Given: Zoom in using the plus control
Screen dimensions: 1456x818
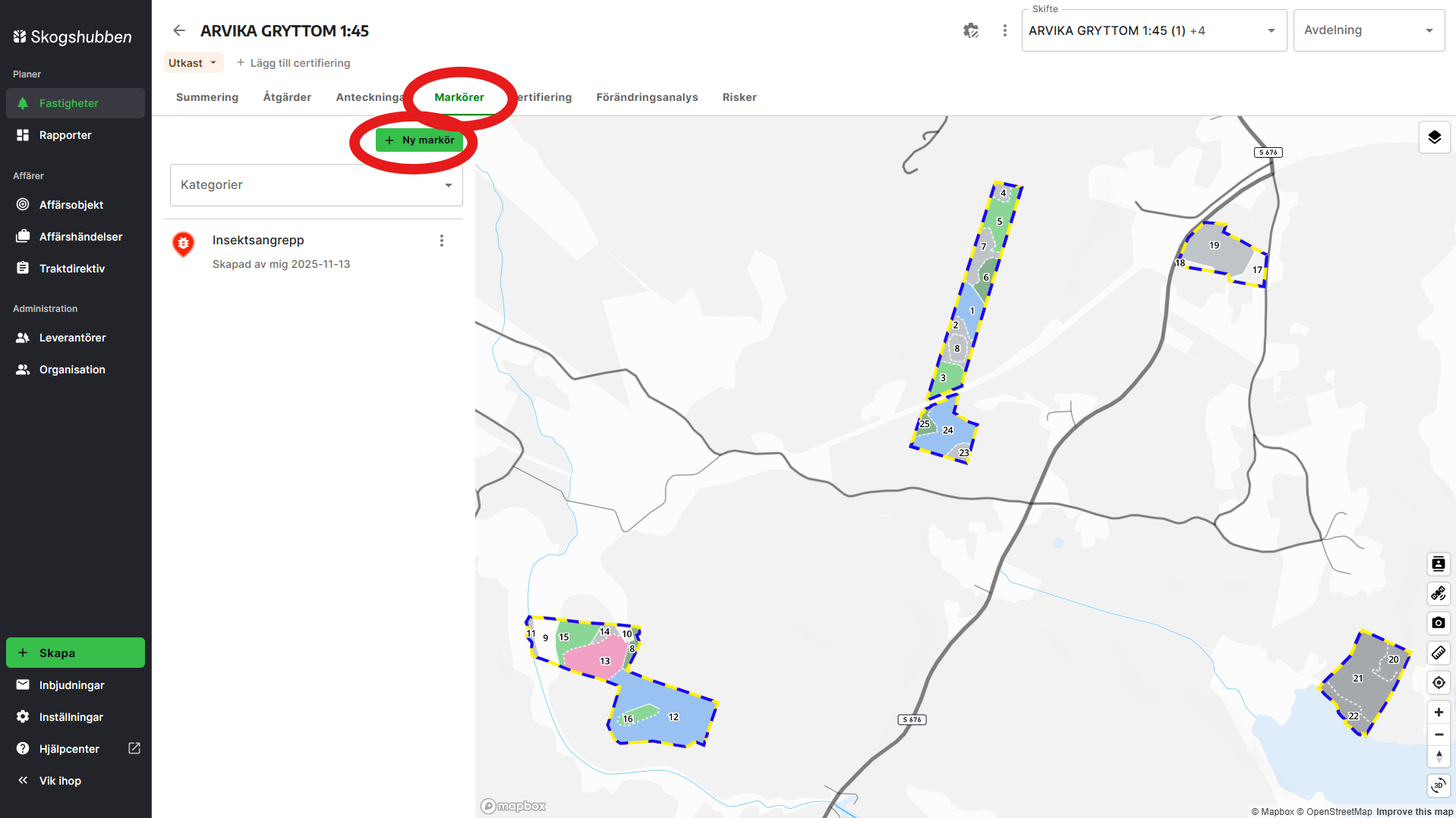Looking at the screenshot, I should click(1438, 712).
